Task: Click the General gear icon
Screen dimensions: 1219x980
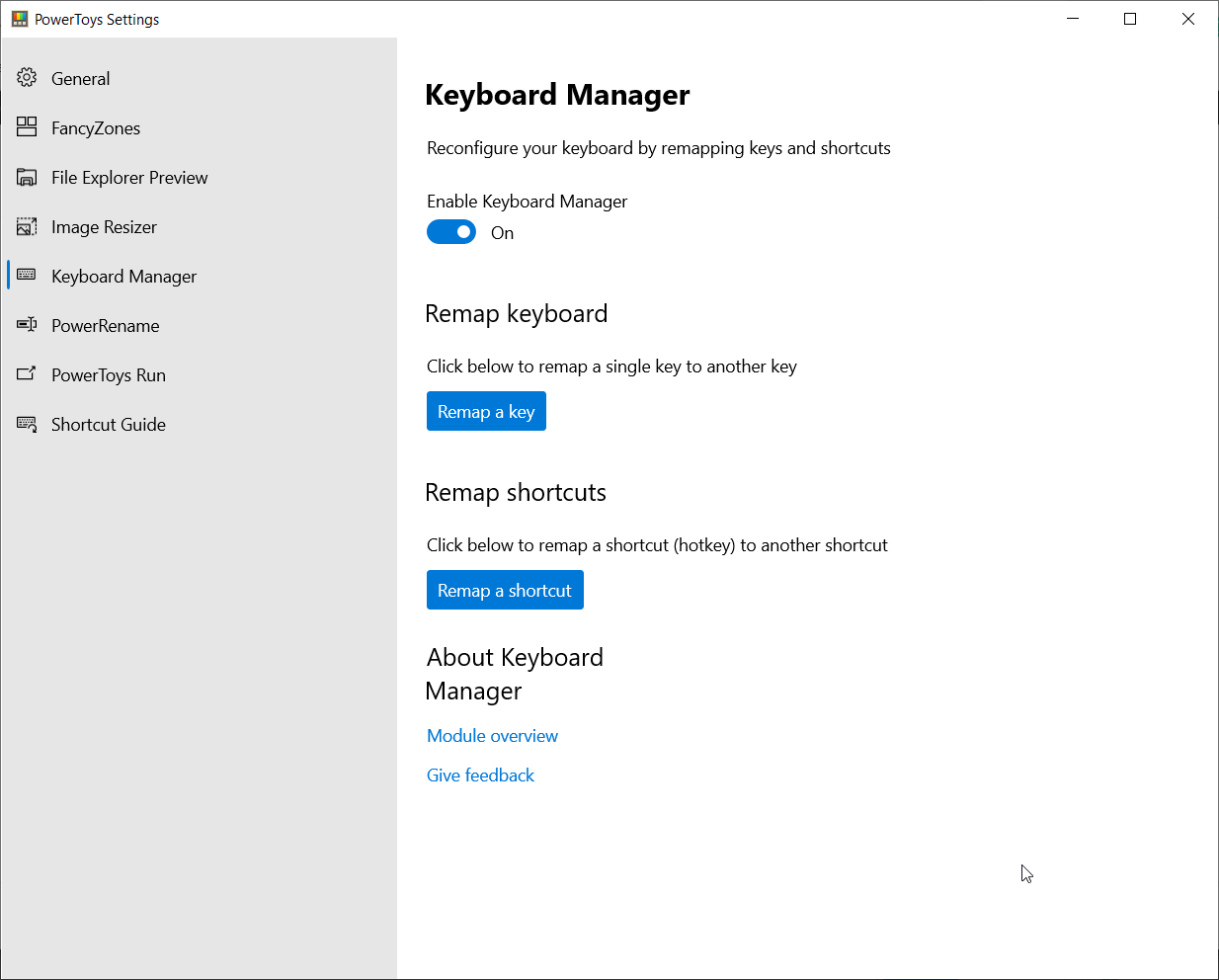Action: pos(27,78)
